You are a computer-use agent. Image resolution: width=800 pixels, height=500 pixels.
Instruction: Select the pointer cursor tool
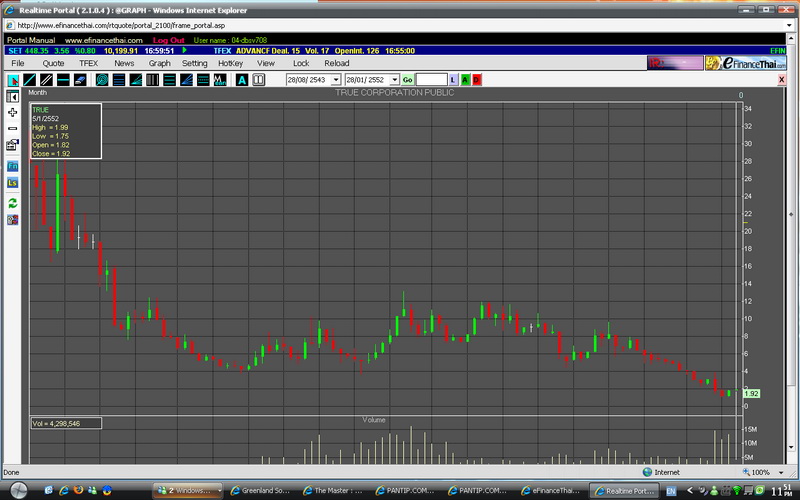point(13,80)
